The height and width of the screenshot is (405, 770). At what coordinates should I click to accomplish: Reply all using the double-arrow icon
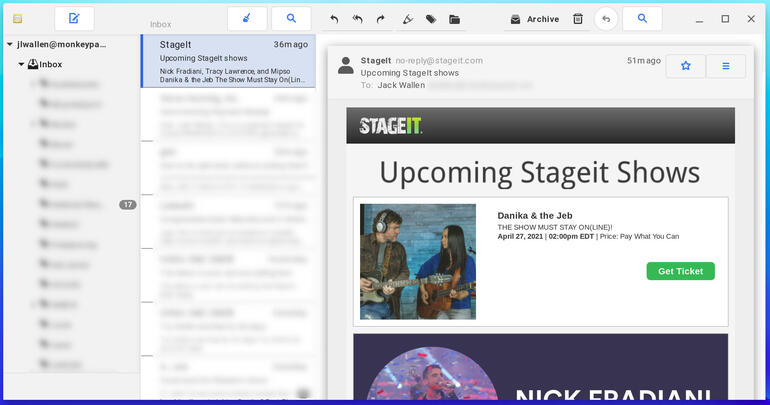point(358,19)
